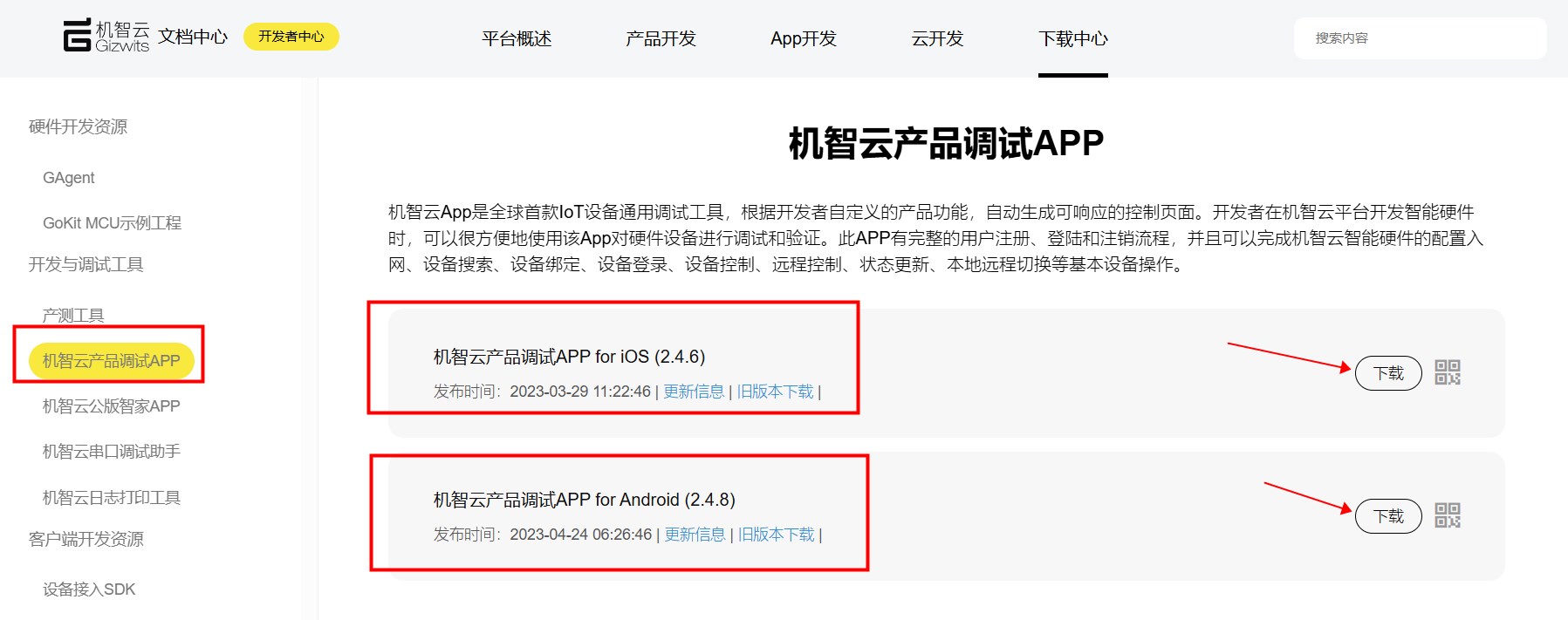This screenshot has height=620, width=1568.
Task: Open 客户端开发资源 sidebar section
Action: [x=86, y=539]
